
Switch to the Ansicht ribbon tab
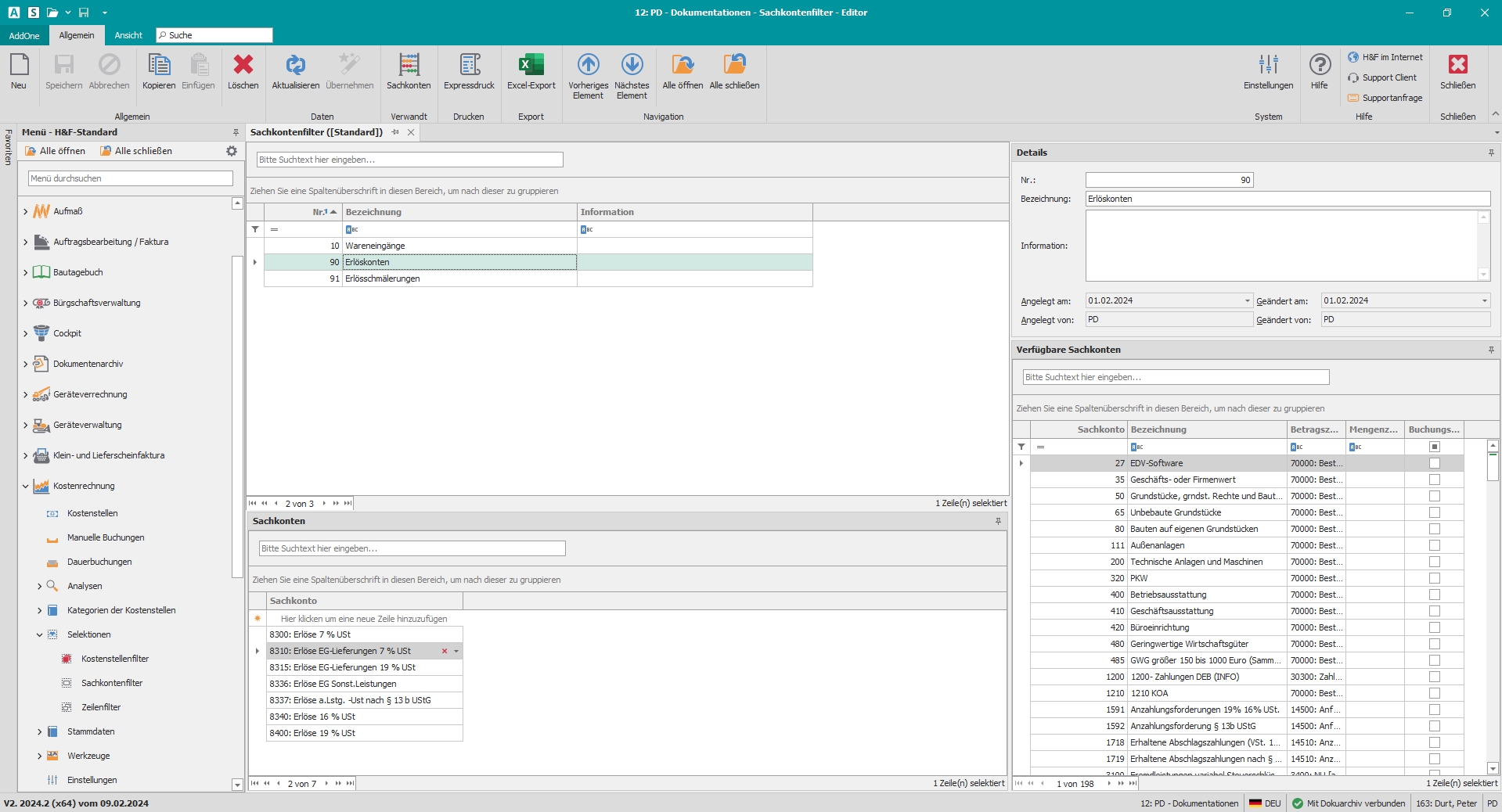(128, 35)
